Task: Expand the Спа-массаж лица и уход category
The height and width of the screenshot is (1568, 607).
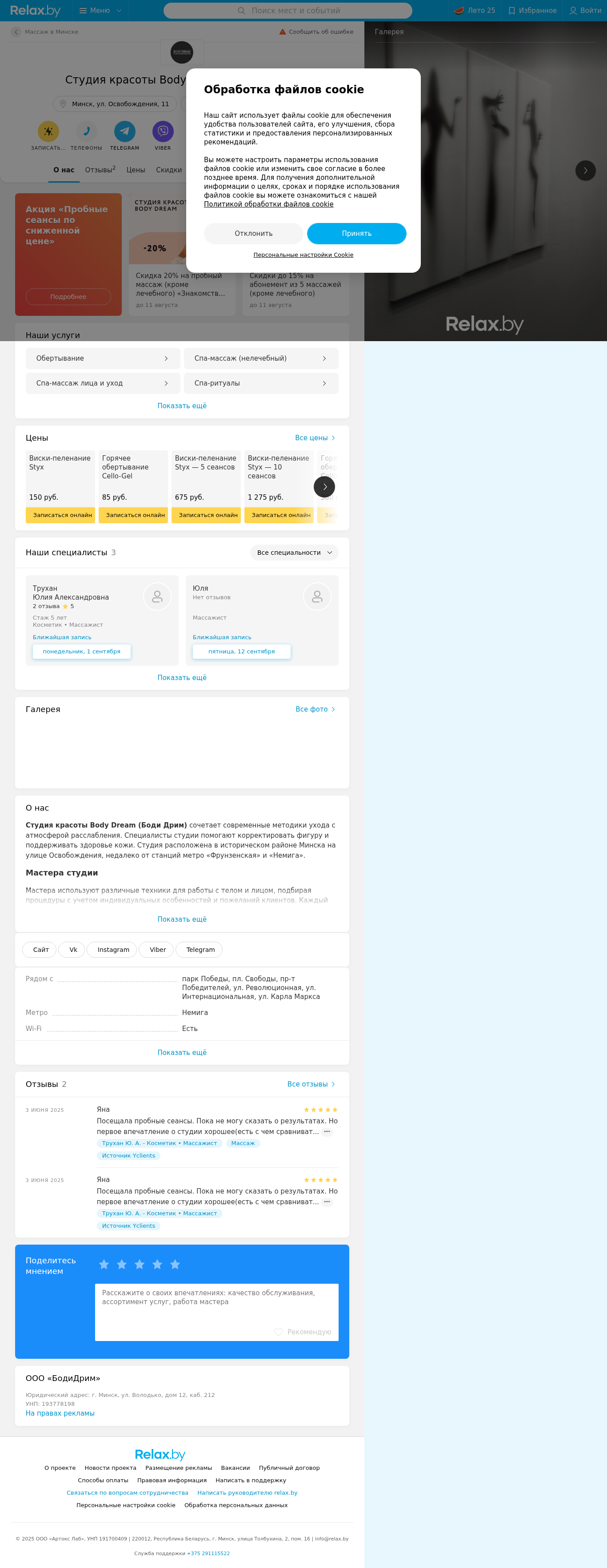Action: click(103, 383)
